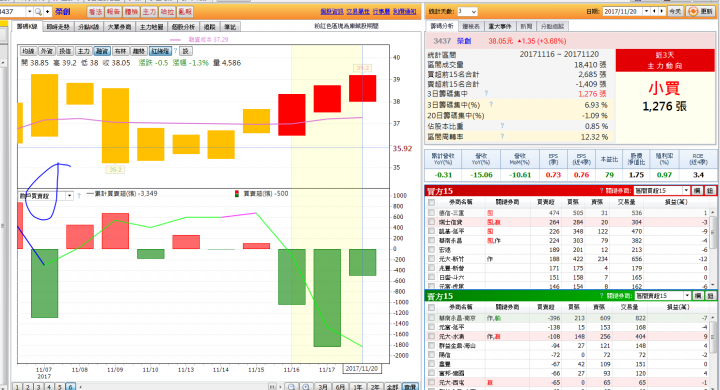Click the date input field 2017/11/20
This screenshot has width=720, height=390.
click(x=623, y=11)
